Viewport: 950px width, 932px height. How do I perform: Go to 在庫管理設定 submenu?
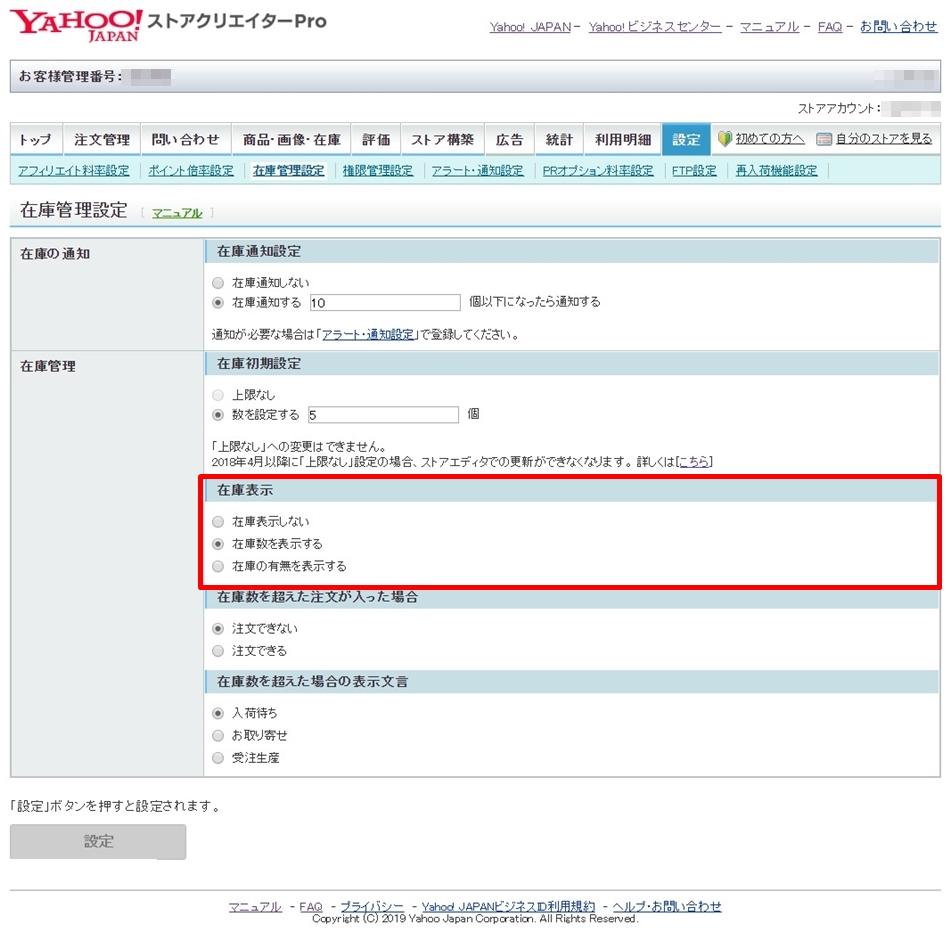(288, 171)
